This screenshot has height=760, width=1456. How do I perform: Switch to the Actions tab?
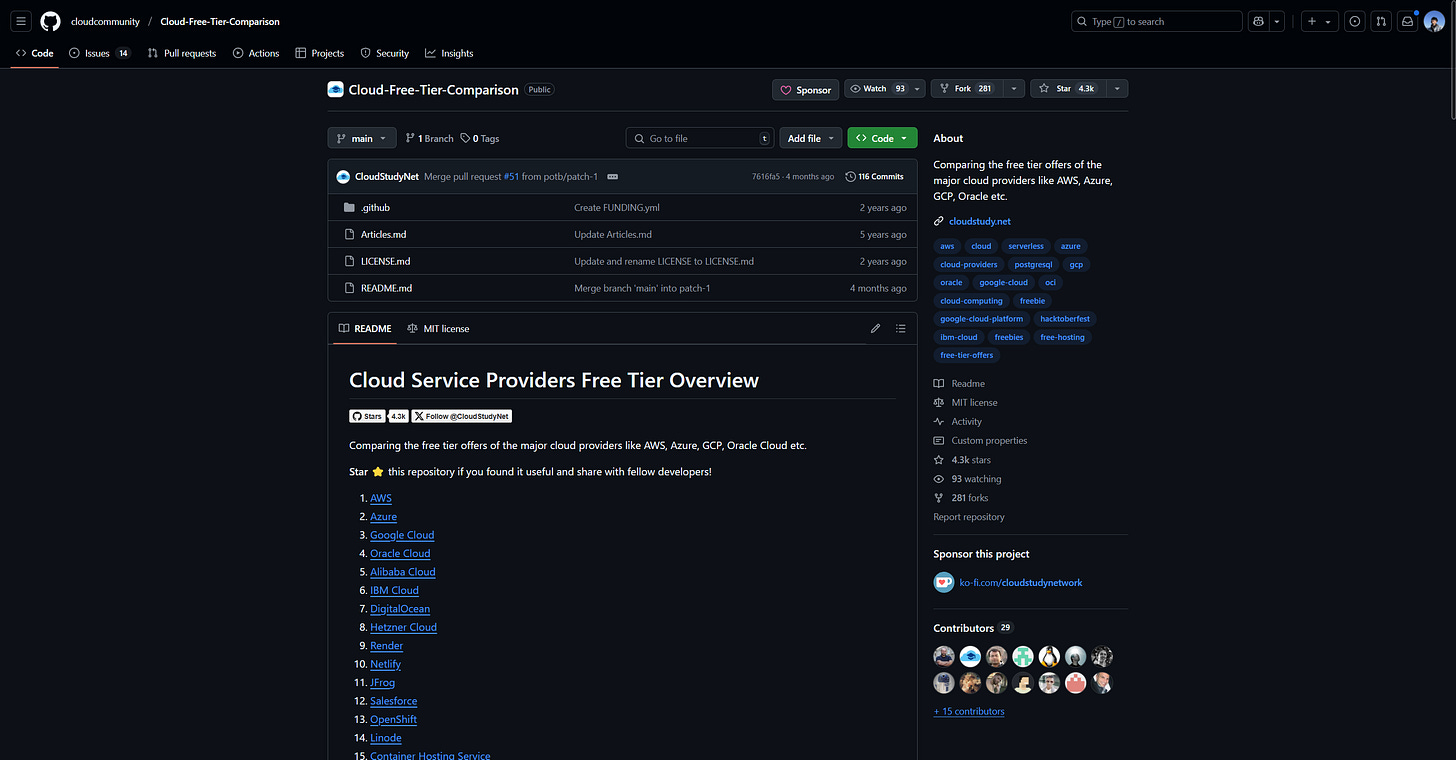pos(256,53)
